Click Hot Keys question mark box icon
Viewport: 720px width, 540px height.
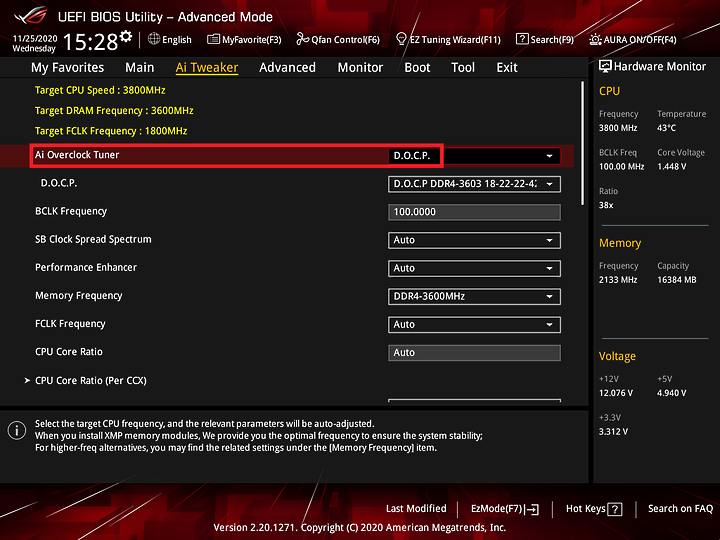[x=615, y=509]
